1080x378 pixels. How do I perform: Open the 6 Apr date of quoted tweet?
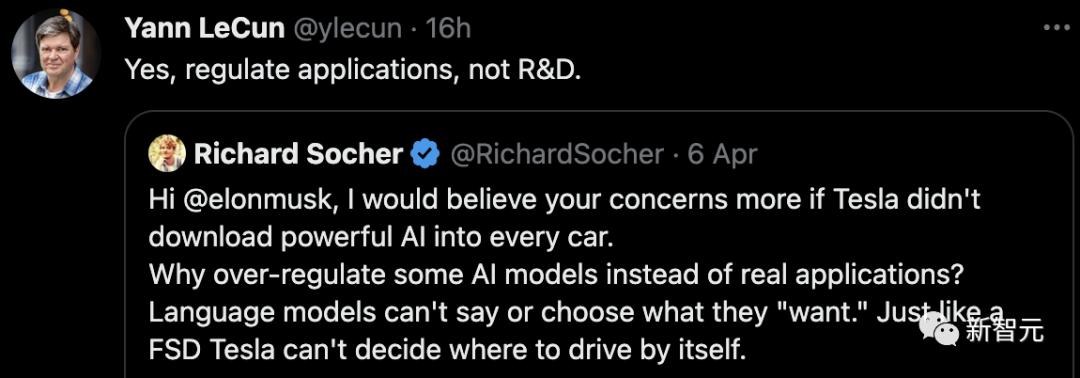point(723,154)
